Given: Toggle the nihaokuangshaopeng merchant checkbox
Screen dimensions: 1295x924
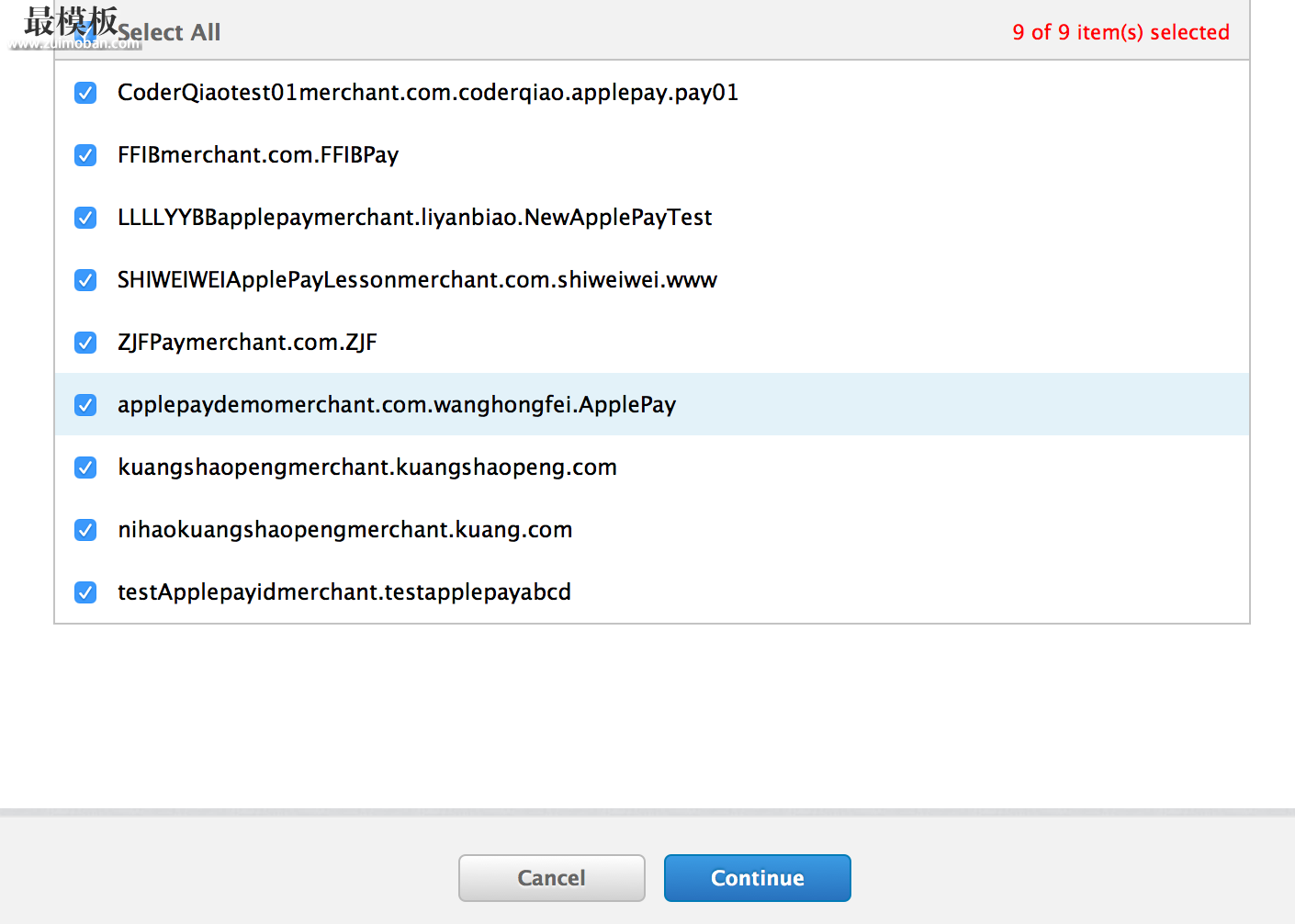Looking at the screenshot, I should click(x=85, y=530).
